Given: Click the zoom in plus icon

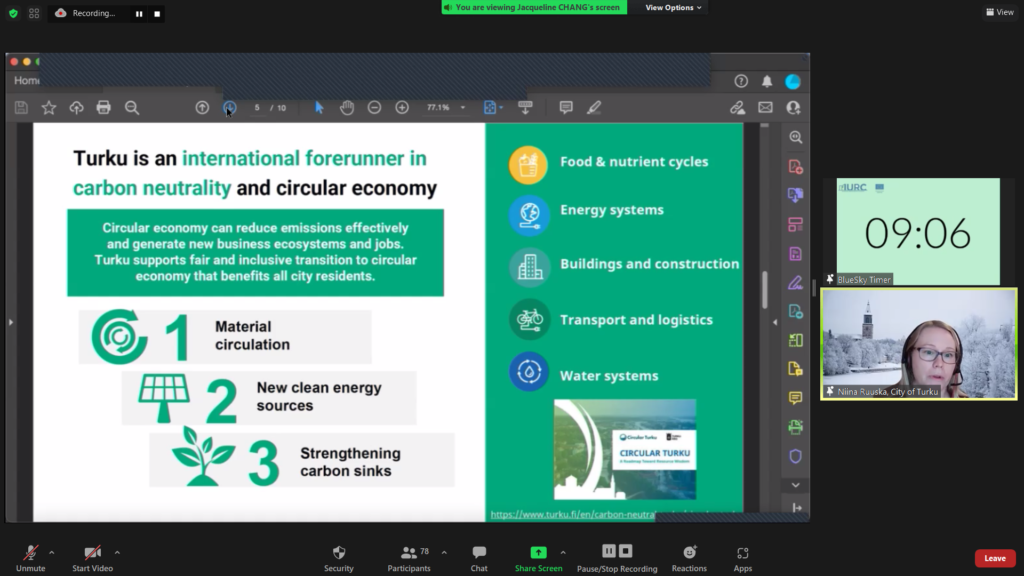Looking at the screenshot, I should coord(402,107).
